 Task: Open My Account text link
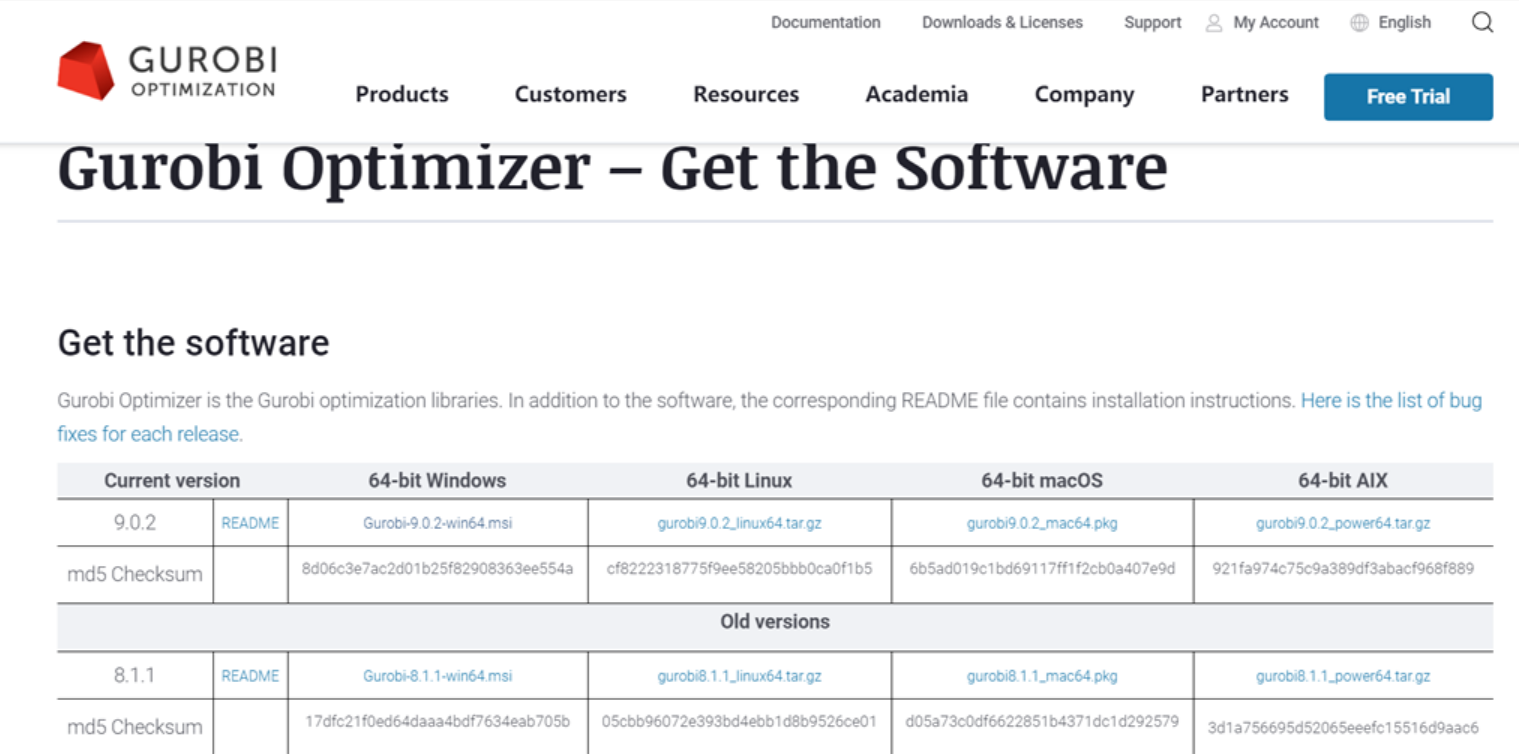[x=1276, y=22]
